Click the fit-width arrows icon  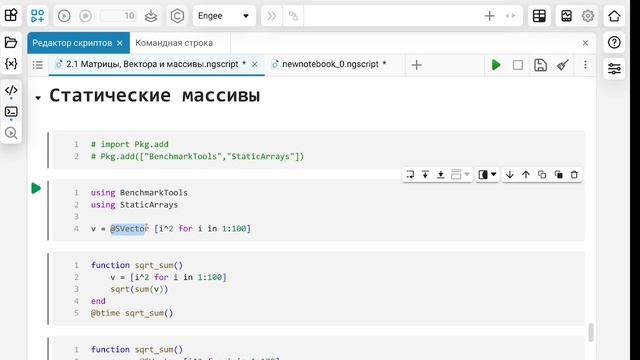pos(510,16)
